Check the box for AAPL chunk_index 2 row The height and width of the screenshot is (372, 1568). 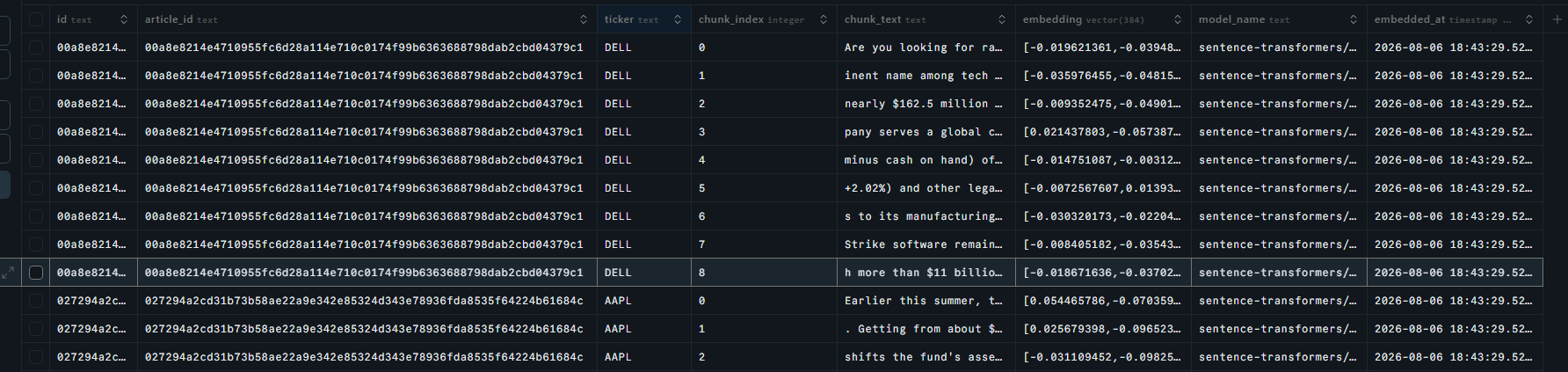(36, 357)
